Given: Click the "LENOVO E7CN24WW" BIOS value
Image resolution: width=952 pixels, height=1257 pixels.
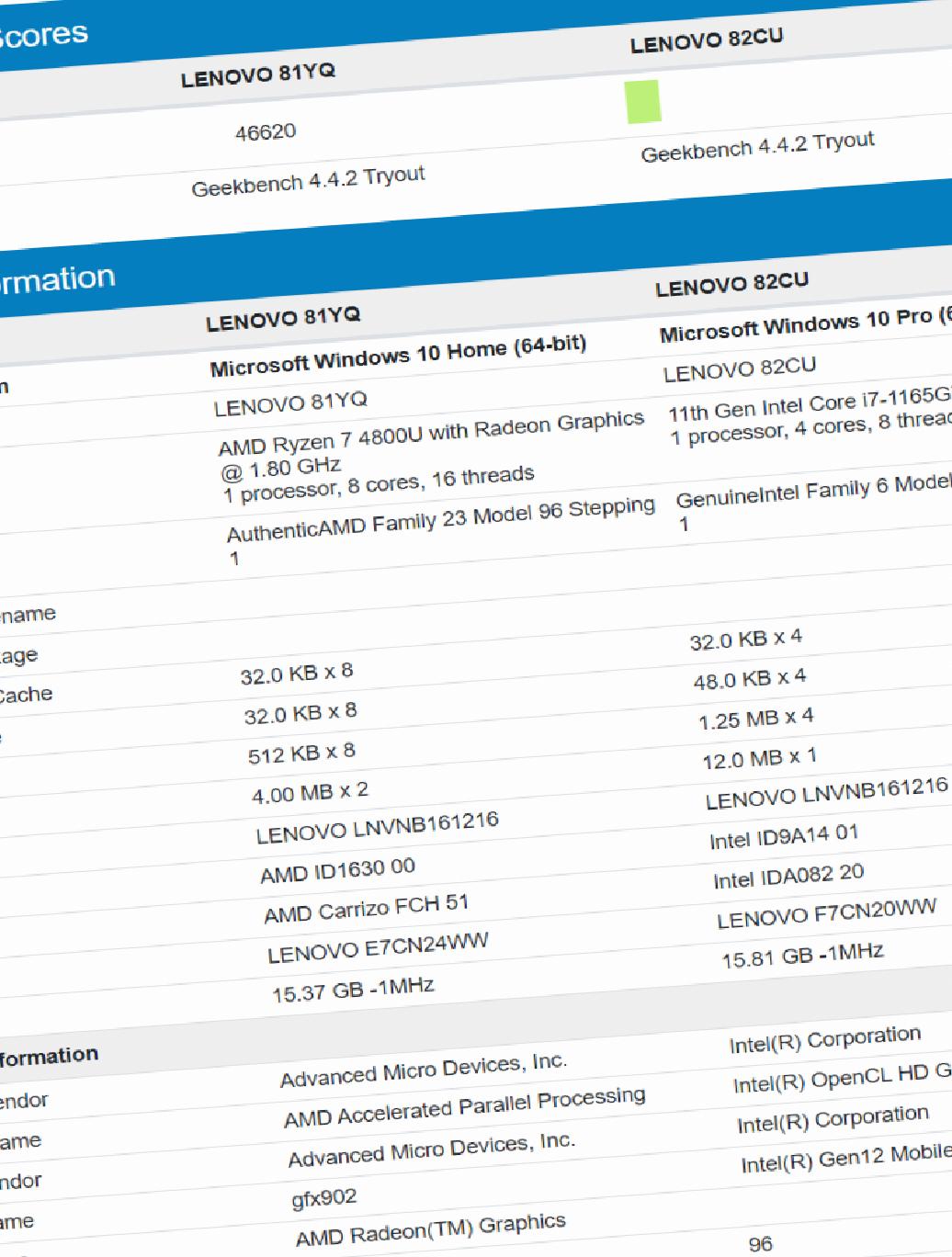Looking at the screenshot, I should 379,948.
